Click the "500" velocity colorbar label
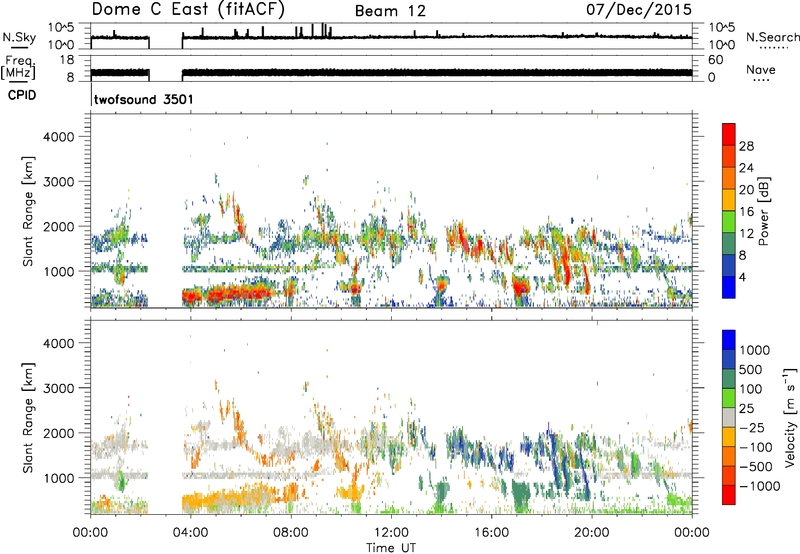The width and height of the screenshot is (800, 554). point(751,370)
